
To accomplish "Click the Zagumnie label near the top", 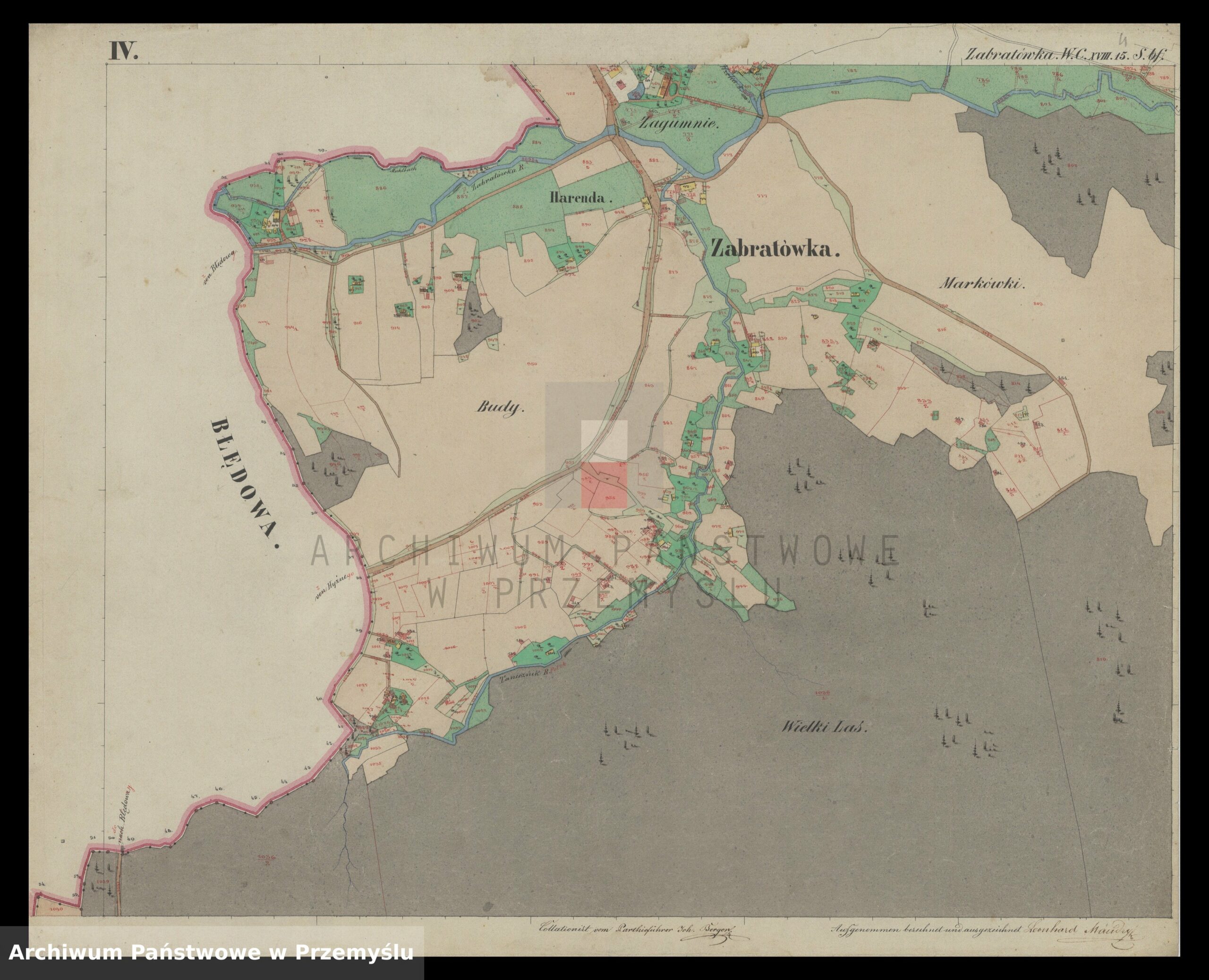I will tap(679, 124).
